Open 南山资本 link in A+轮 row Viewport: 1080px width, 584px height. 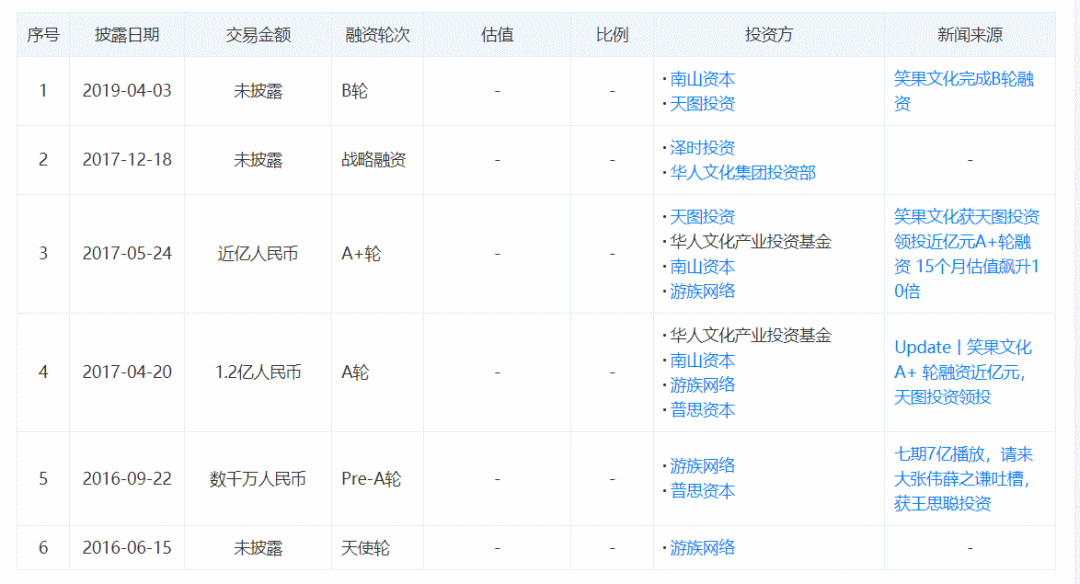702,267
